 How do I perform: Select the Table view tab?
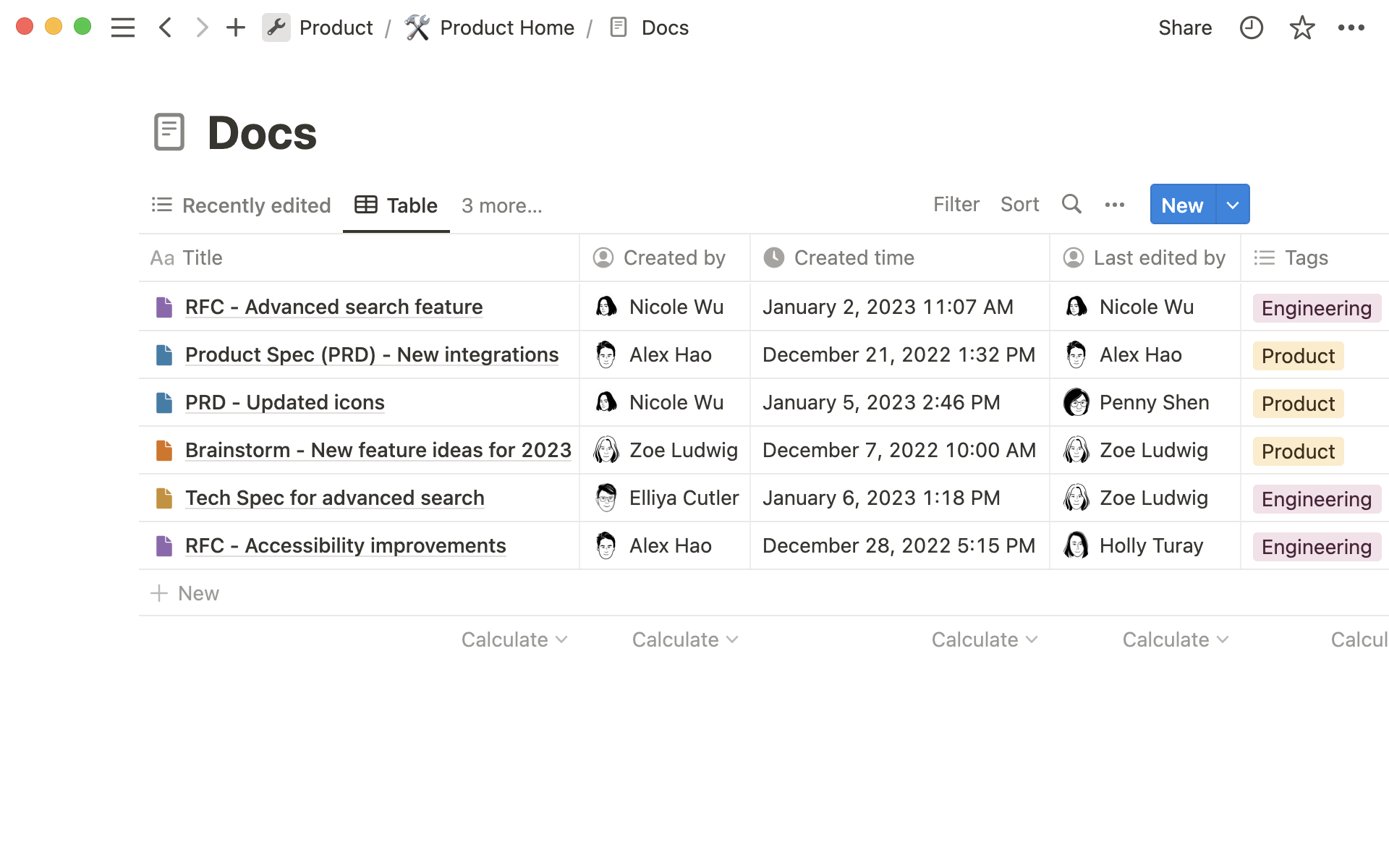click(x=396, y=205)
